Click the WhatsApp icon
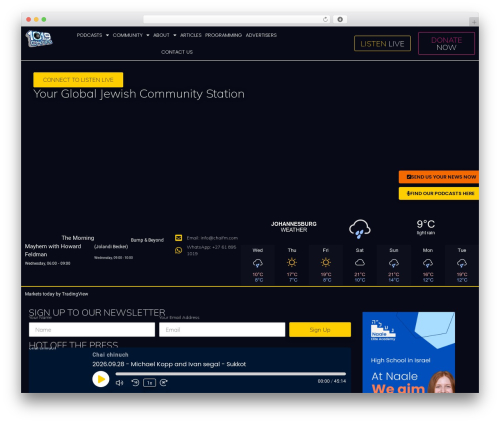Viewport: 500px width, 423px height. pyautogui.click(x=178, y=250)
